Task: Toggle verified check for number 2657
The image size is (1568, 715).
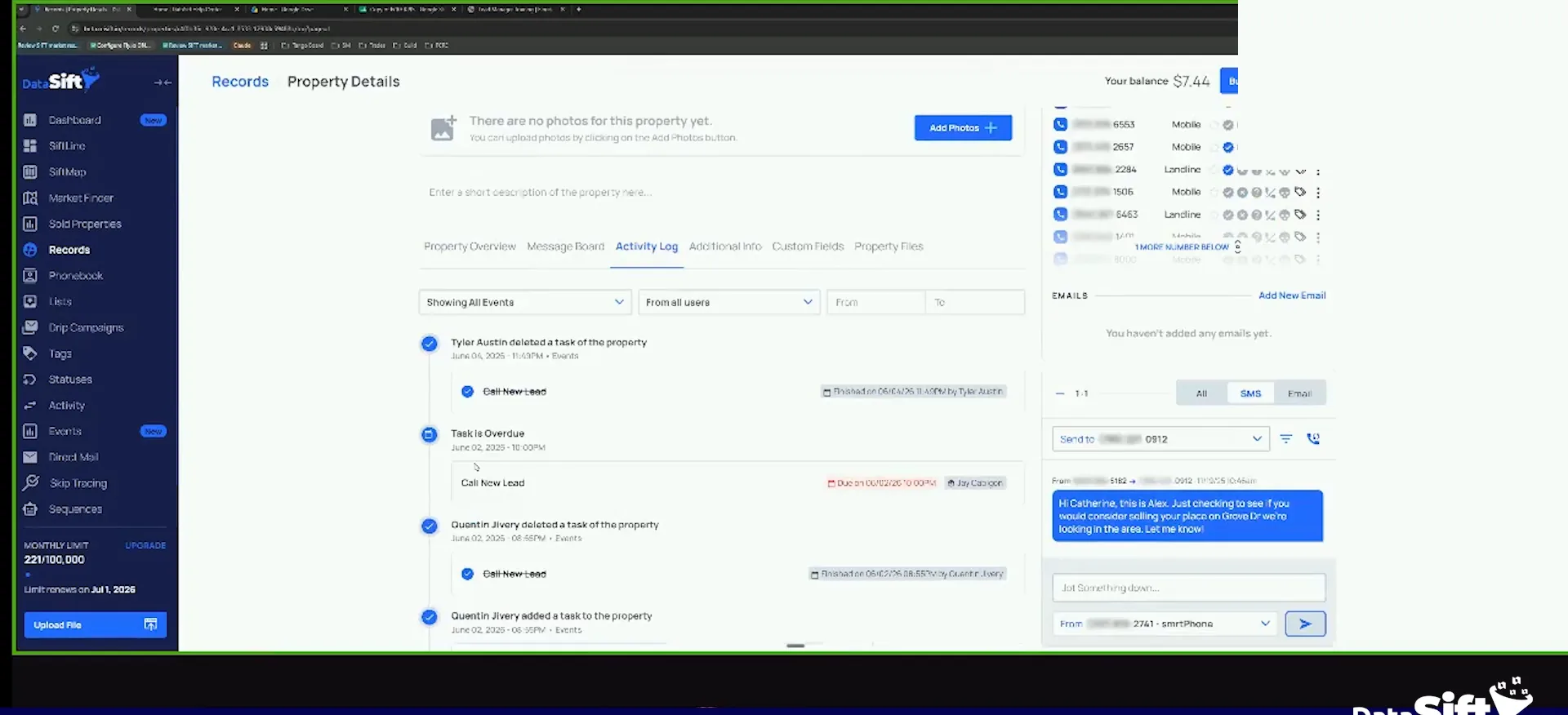Action: (1228, 148)
